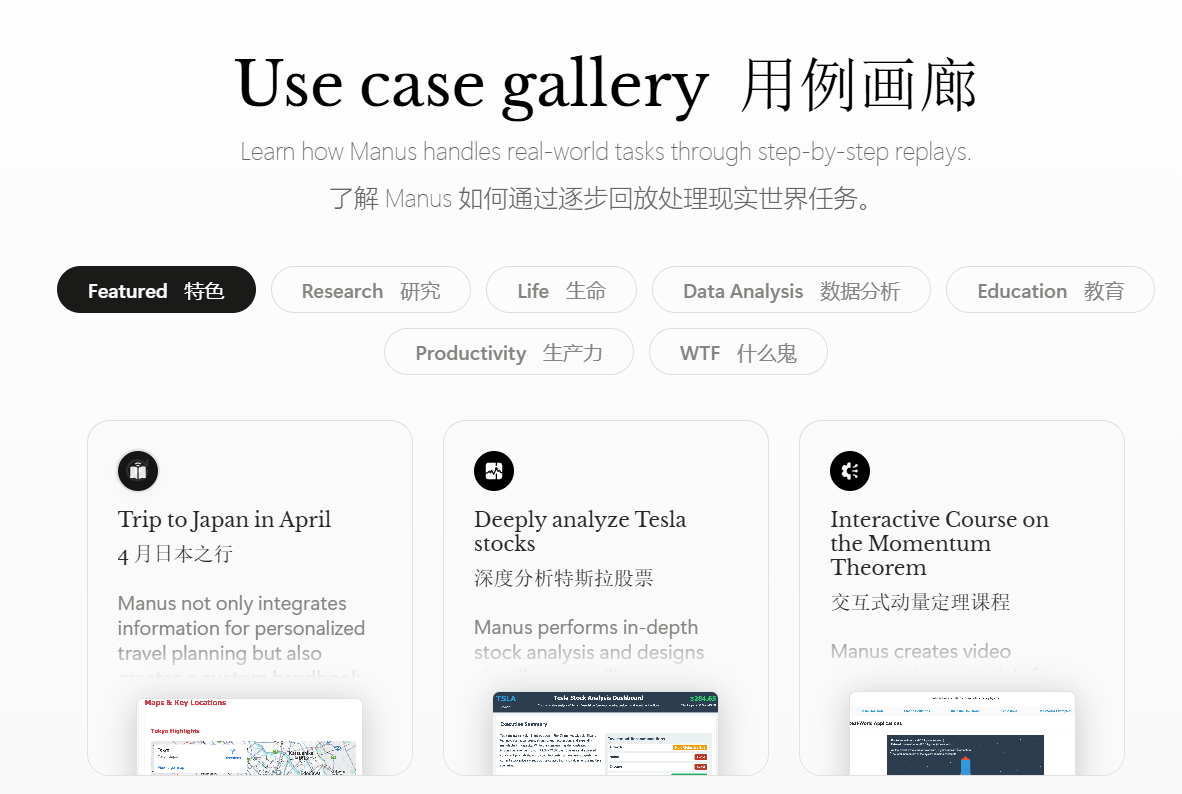The width and height of the screenshot is (1182, 794).
Task: Open the Maps & Key Locations preview thumbnail
Action: pyautogui.click(x=250, y=737)
